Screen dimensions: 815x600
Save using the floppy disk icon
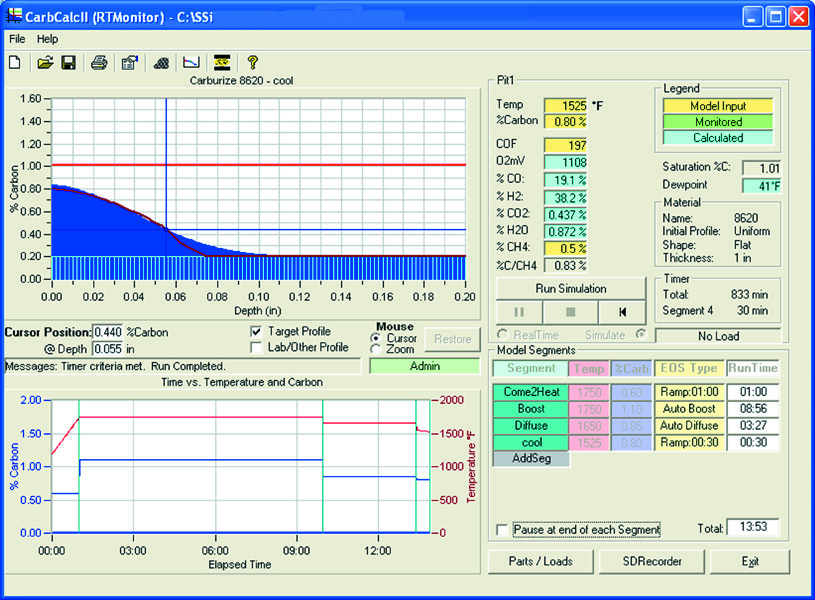coord(68,63)
